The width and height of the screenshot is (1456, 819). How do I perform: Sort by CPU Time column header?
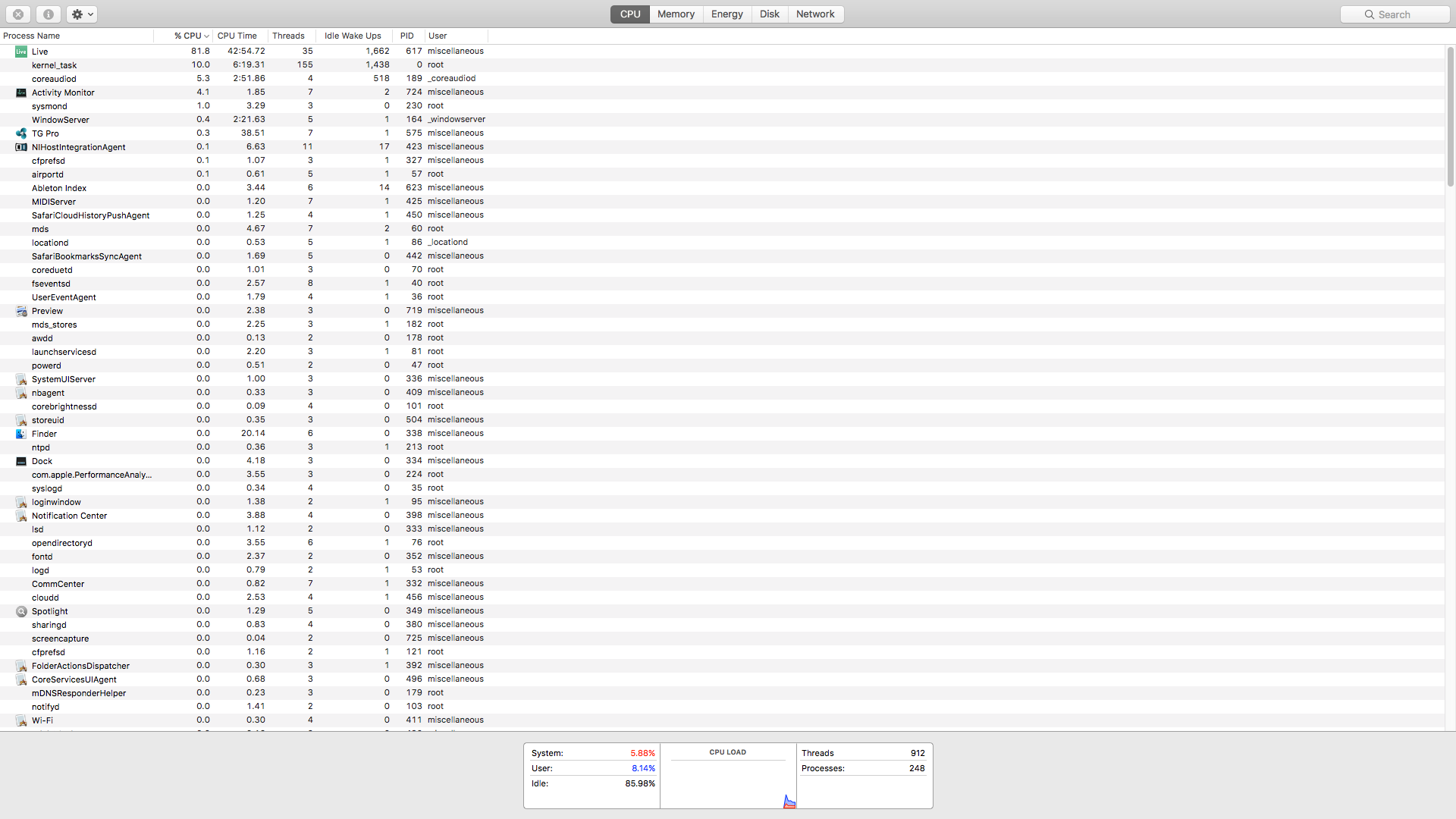tap(240, 36)
